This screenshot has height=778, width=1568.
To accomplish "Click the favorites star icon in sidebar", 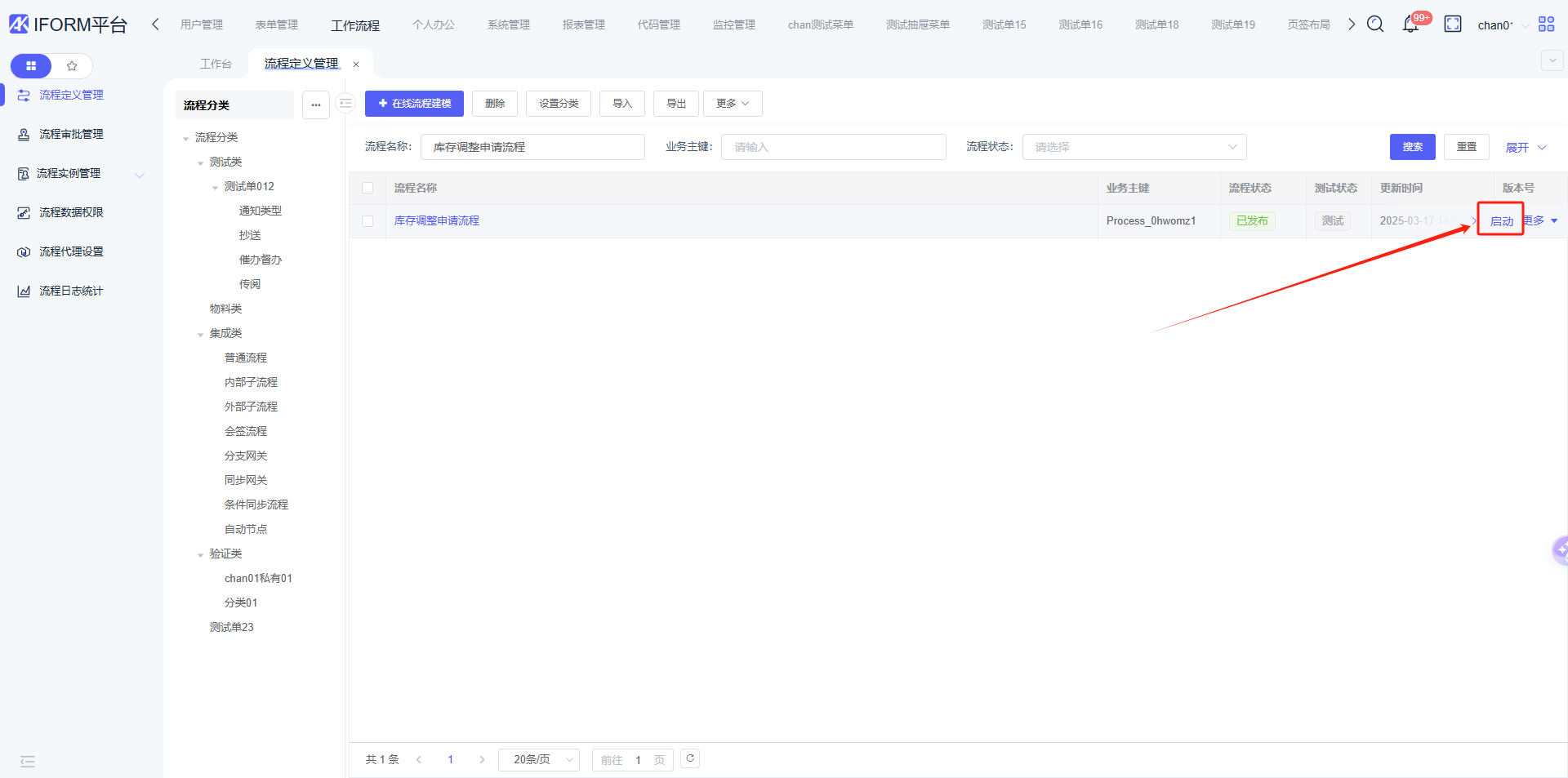I will (72, 66).
